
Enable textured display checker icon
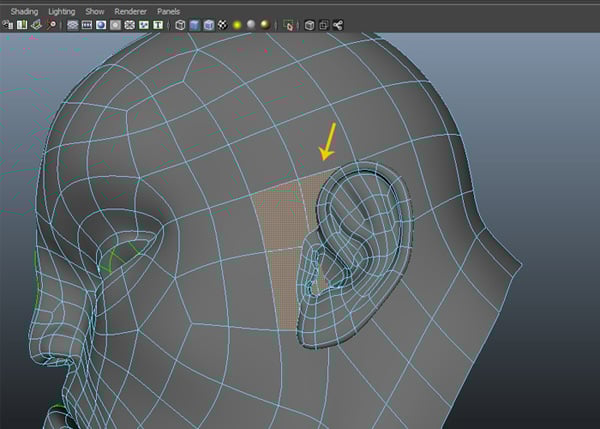coord(223,25)
